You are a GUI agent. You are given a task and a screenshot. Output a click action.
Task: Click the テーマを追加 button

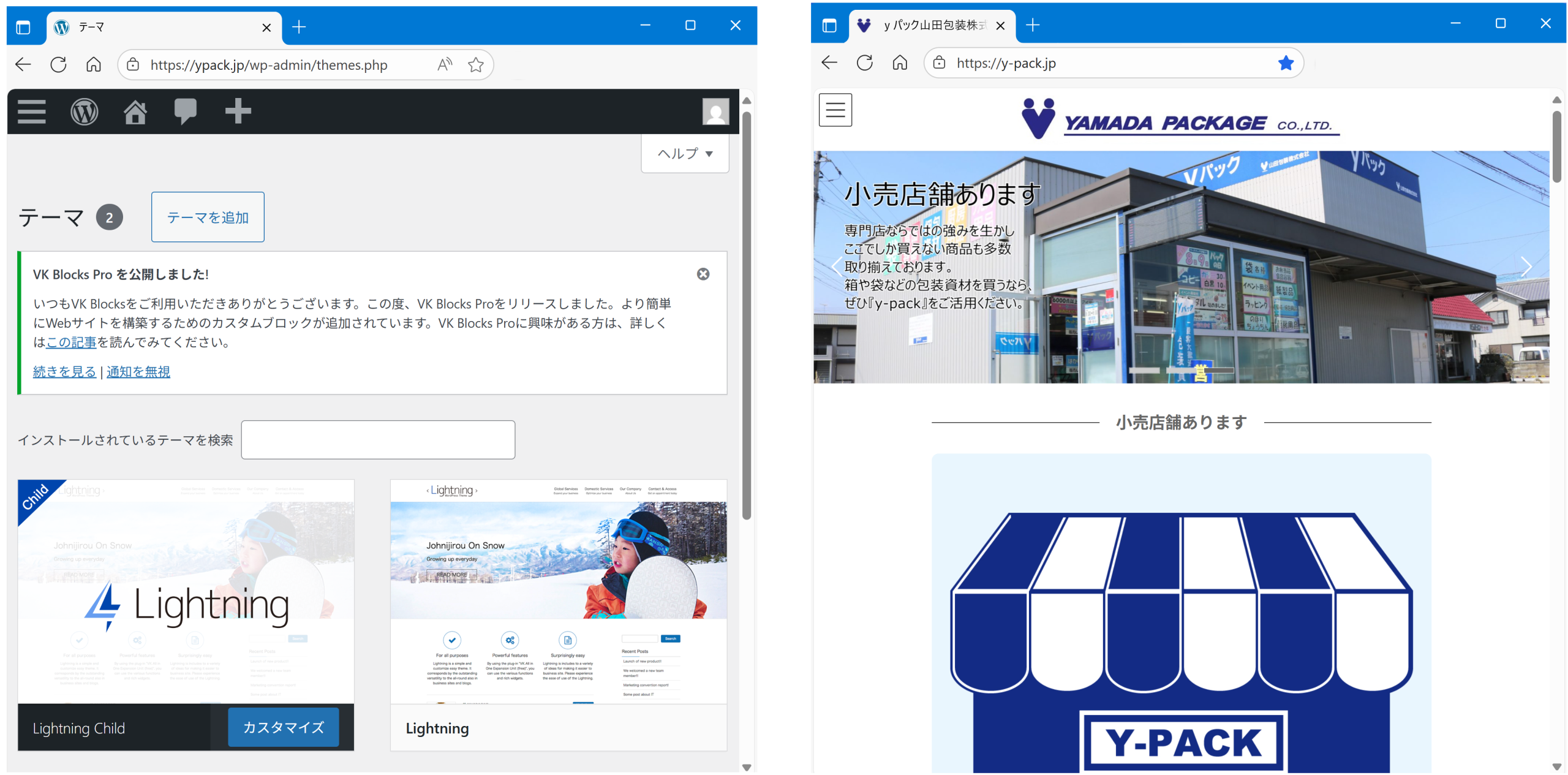[x=208, y=217]
